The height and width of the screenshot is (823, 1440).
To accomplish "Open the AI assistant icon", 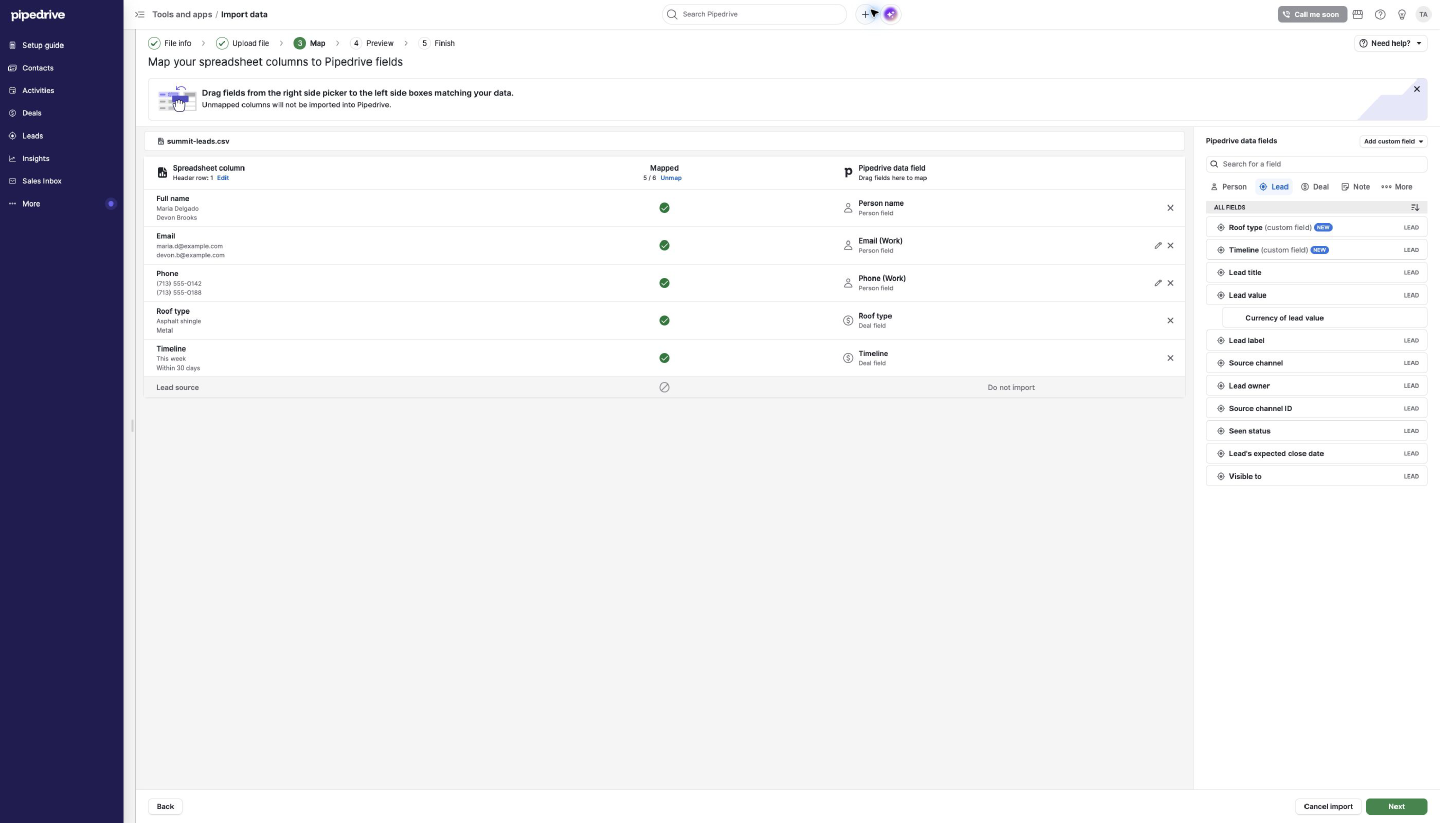I will (890, 14).
